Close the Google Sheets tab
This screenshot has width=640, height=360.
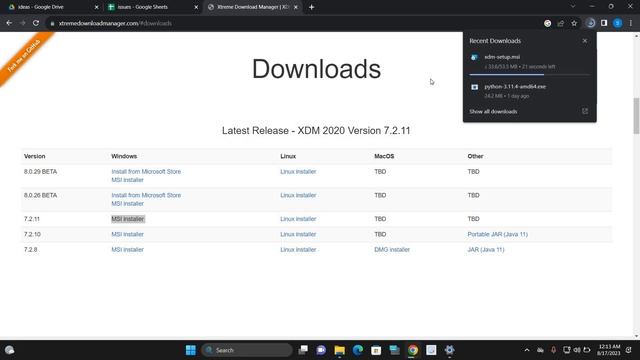pyautogui.click(x=196, y=7)
